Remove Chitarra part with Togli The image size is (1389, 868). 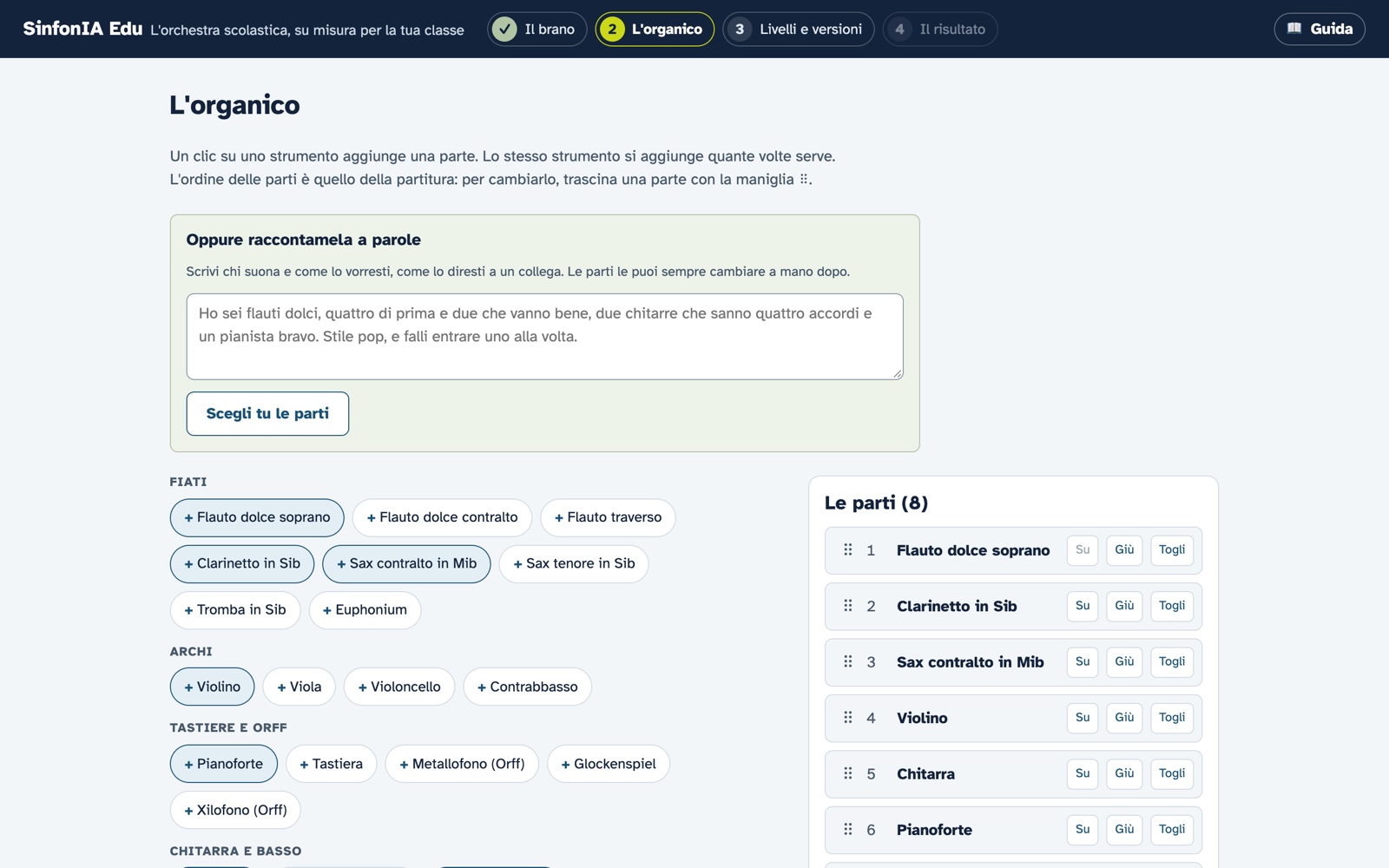tap(1172, 773)
